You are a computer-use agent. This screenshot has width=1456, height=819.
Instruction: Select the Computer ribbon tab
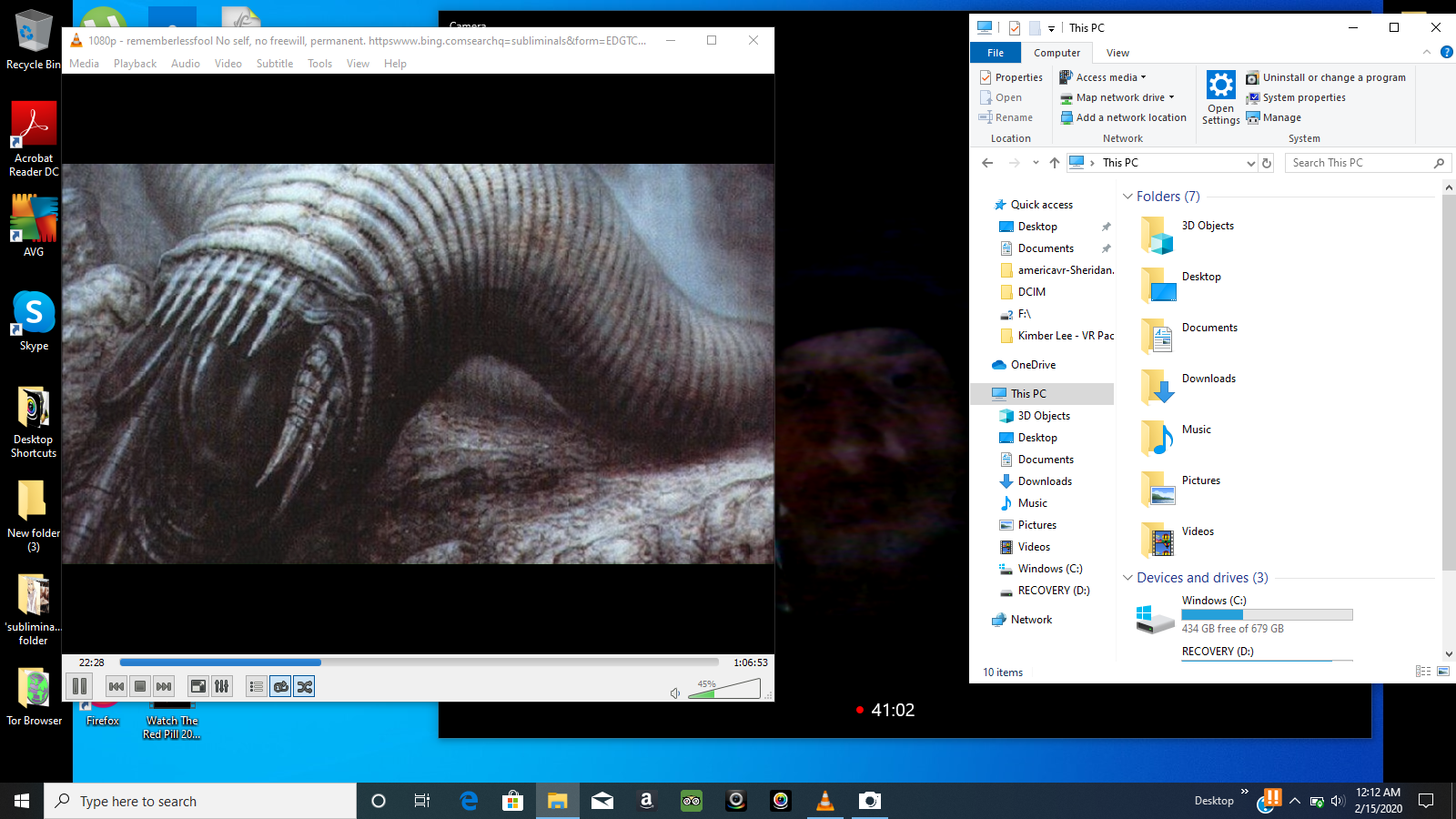1057,53
